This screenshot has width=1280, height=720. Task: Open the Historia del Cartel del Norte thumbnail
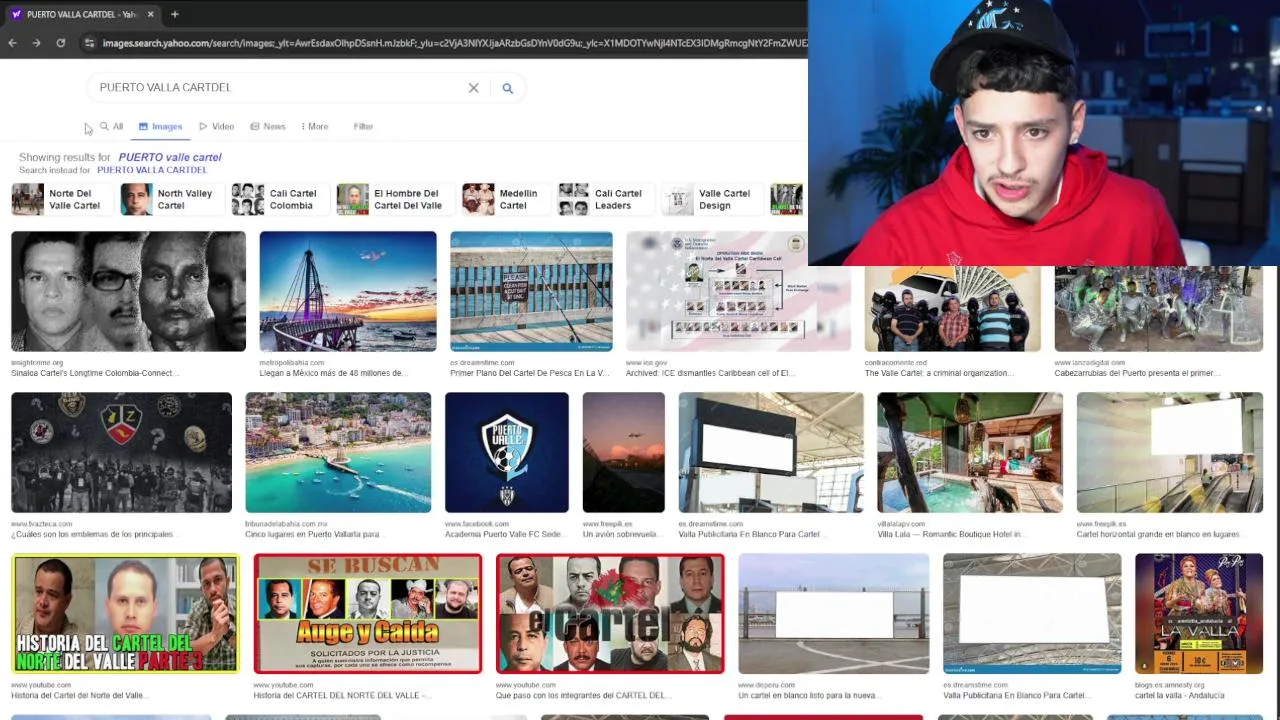pos(125,613)
